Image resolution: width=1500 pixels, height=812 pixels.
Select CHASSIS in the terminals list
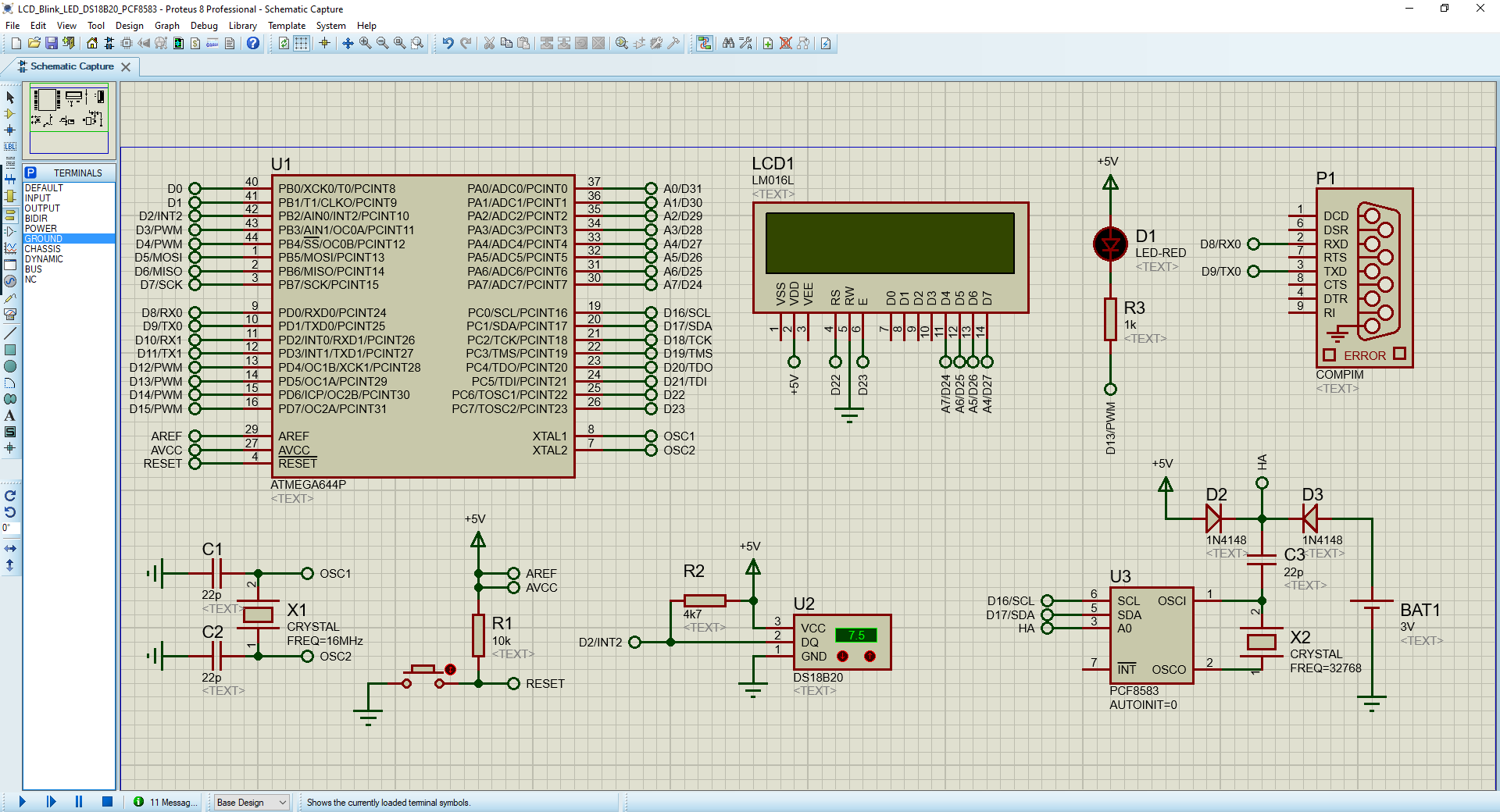pos(69,249)
